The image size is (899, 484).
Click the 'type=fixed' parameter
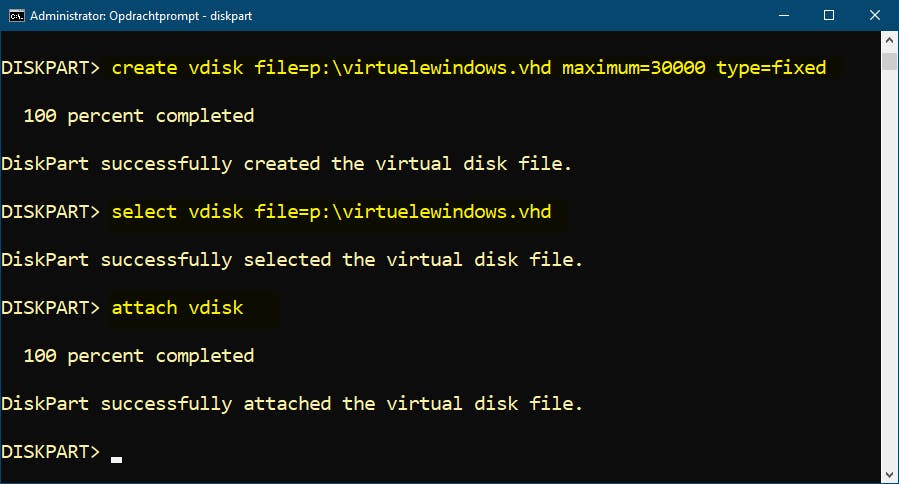point(771,68)
